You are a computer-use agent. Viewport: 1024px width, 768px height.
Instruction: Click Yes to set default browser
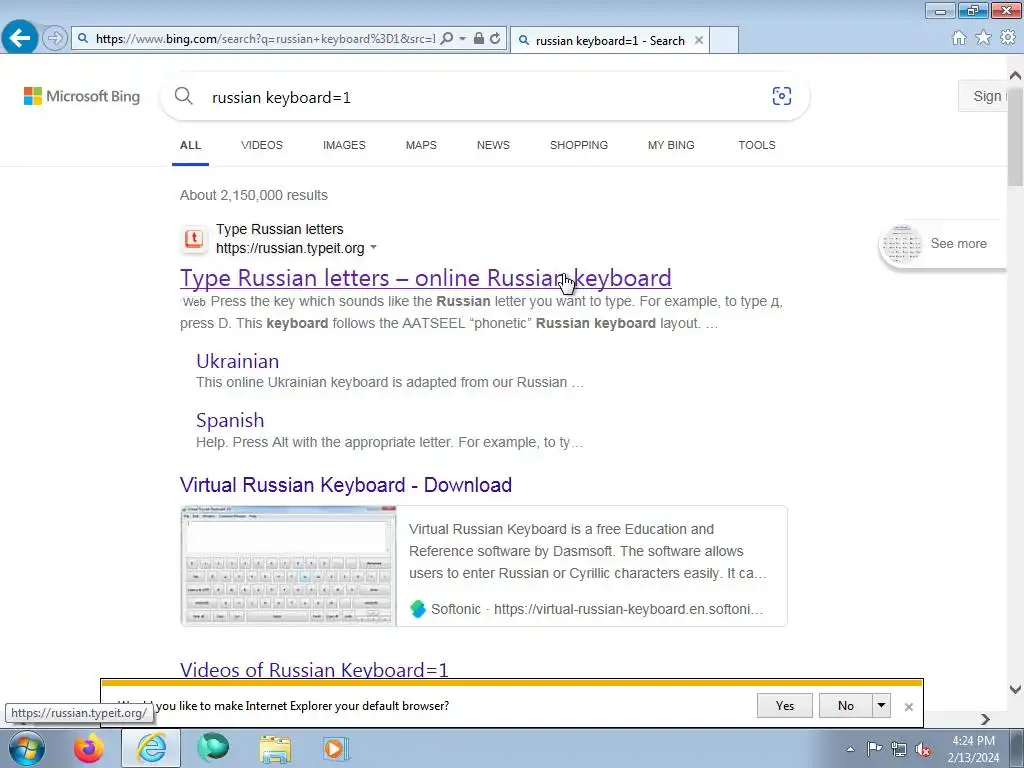785,705
